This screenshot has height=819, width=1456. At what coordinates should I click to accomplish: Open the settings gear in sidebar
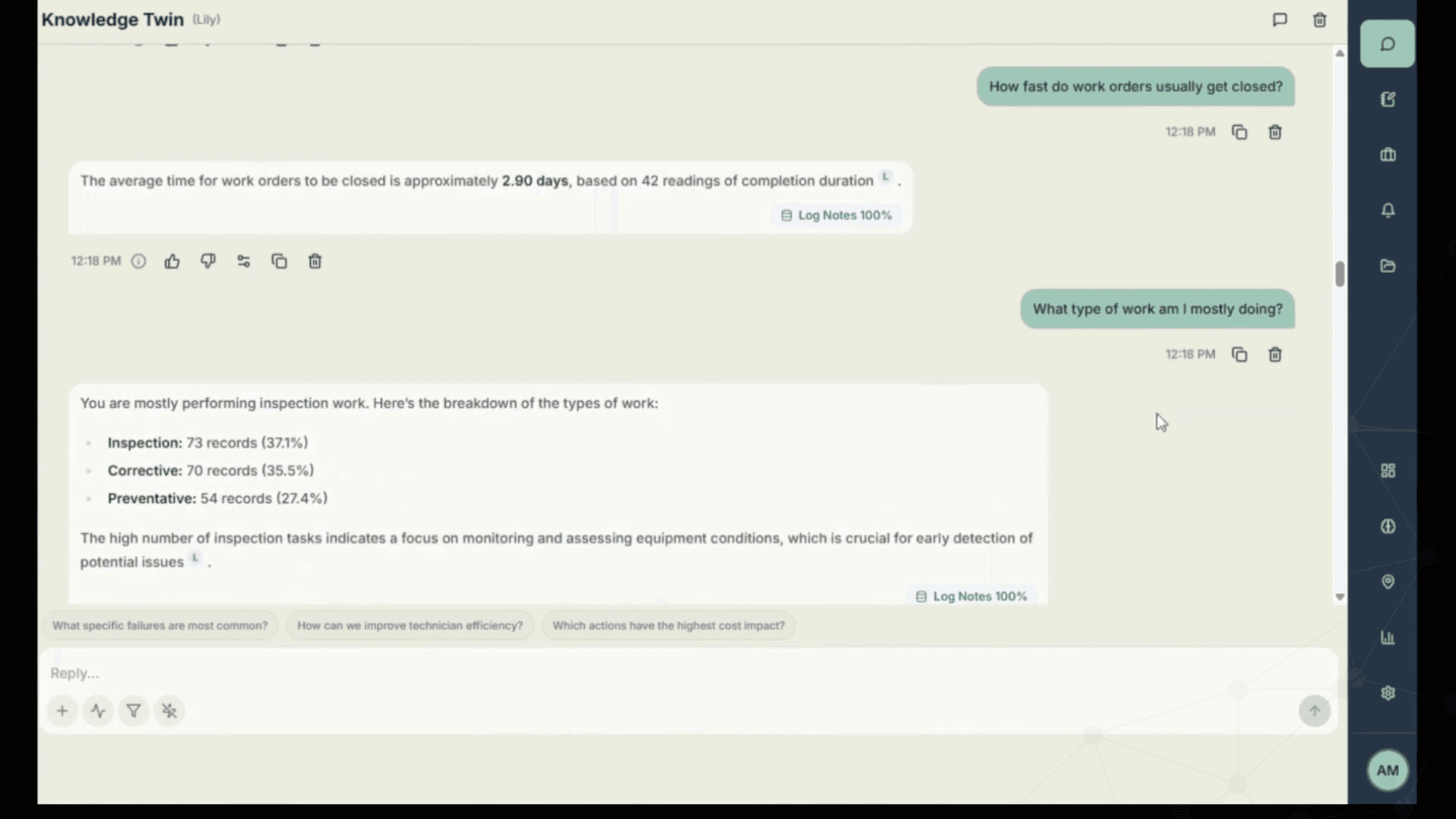point(1388,693)
